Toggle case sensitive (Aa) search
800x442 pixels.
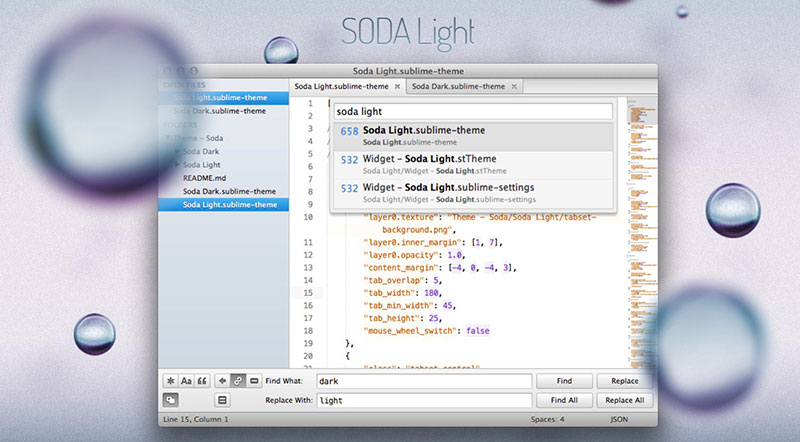pos(186,381)
